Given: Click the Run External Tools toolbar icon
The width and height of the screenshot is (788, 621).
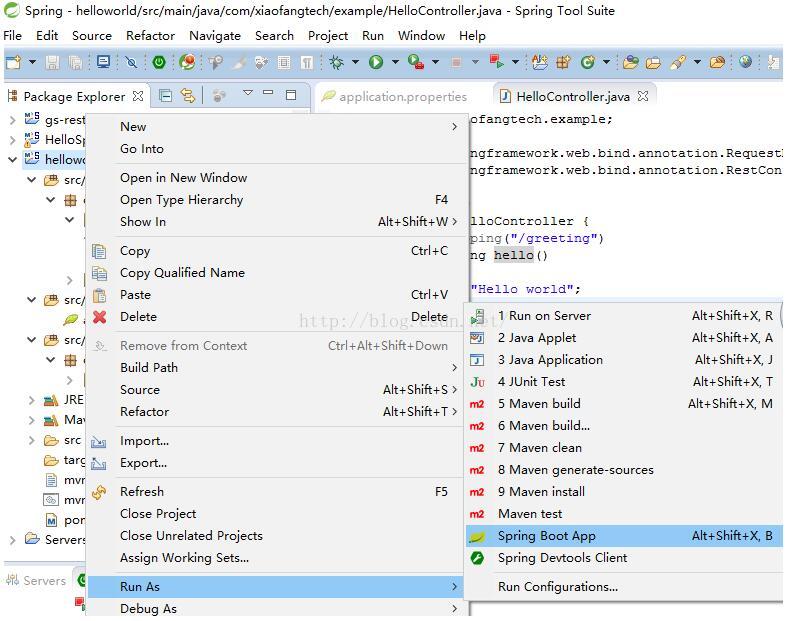Looking at the screenshot, I should [x=416, y=62].
